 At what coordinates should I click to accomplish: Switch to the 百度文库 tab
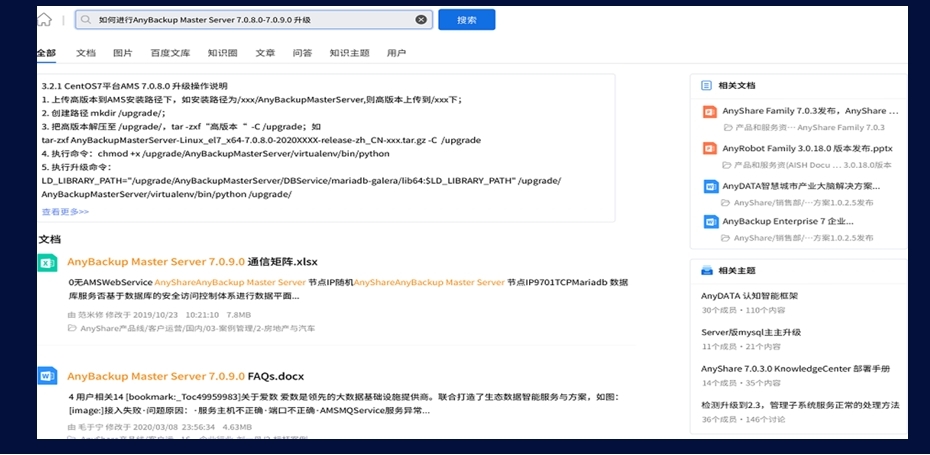170,53
